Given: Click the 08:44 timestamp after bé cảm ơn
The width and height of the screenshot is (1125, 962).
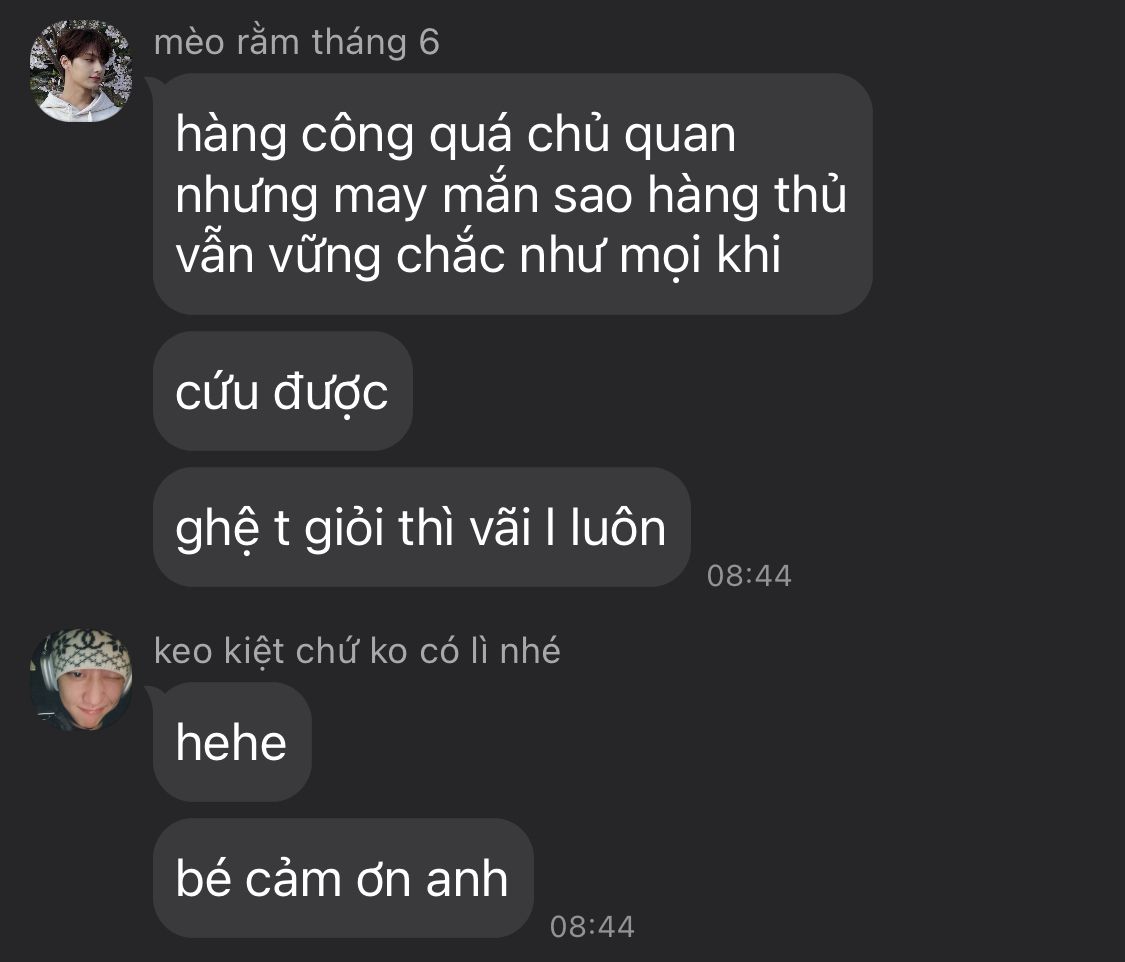Looking at the screenshot, I should (x=592, y=926).
